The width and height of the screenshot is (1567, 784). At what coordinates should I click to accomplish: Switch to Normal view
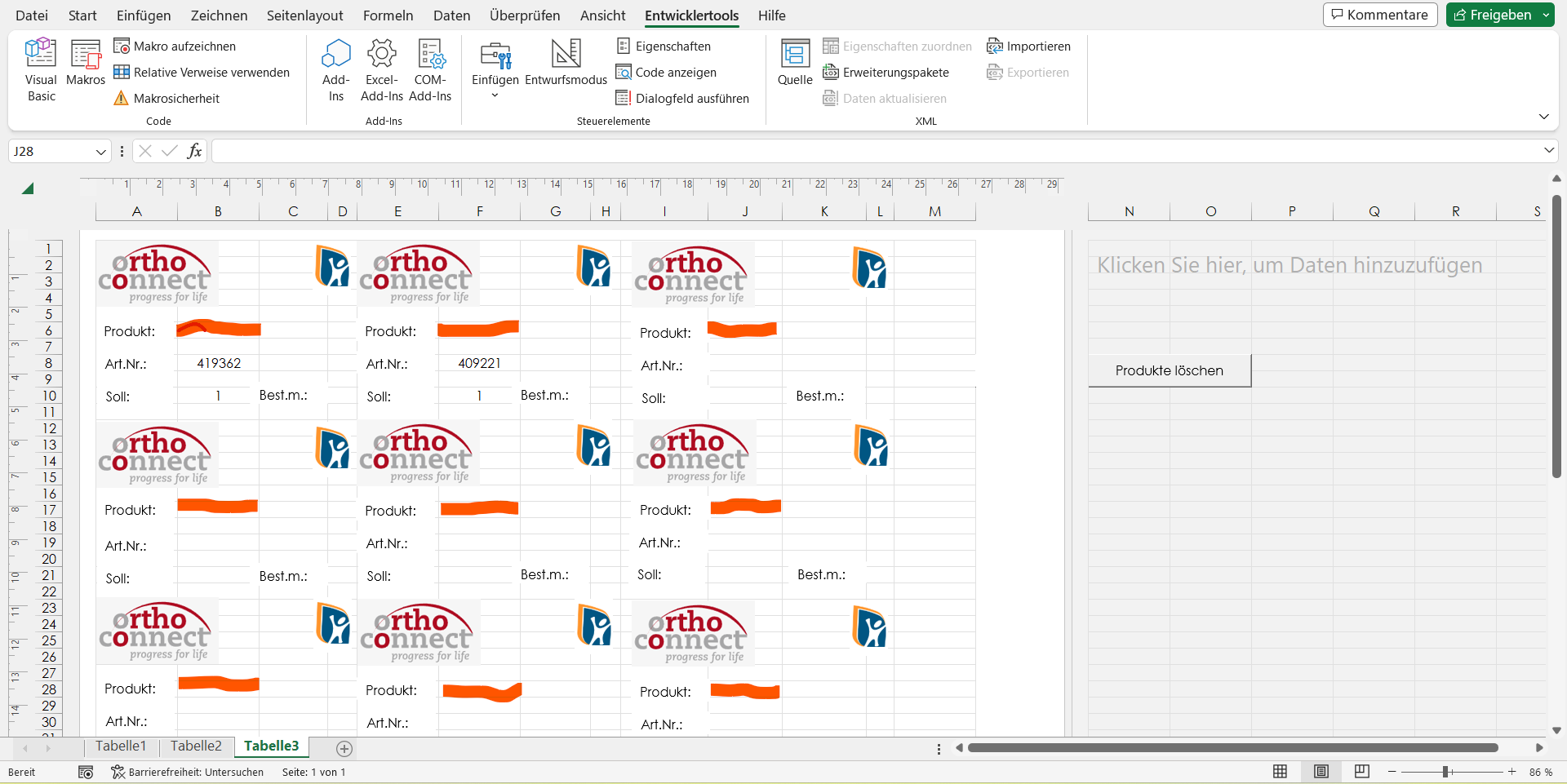(1280, 772)
